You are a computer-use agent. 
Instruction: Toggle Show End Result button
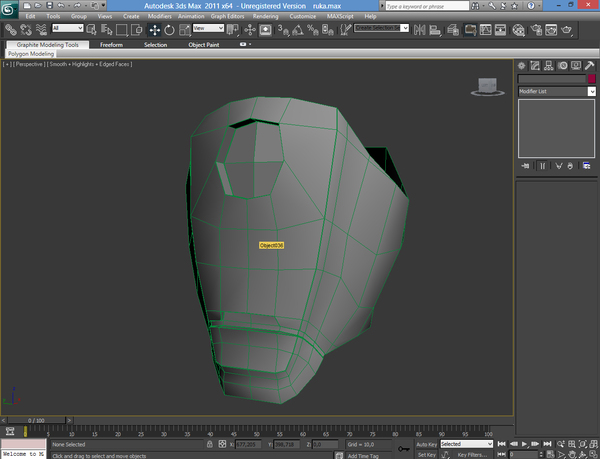pyautogui.click(x=540, y=165)
